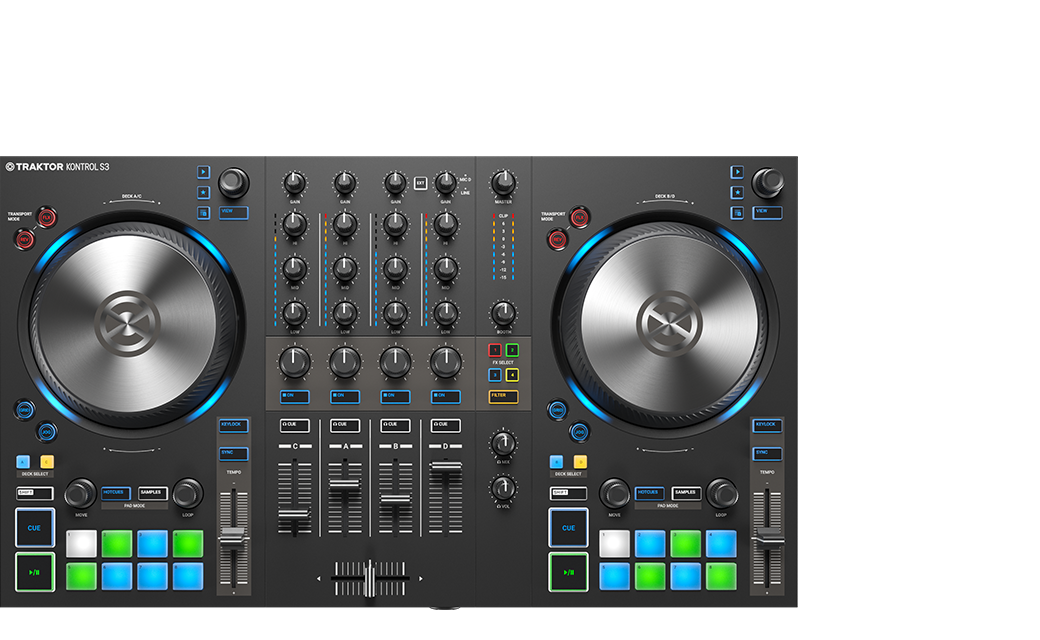Toggle the mixer effect ON button for channel A
The image size is (1040, 640).
click(x=345, y=397)
